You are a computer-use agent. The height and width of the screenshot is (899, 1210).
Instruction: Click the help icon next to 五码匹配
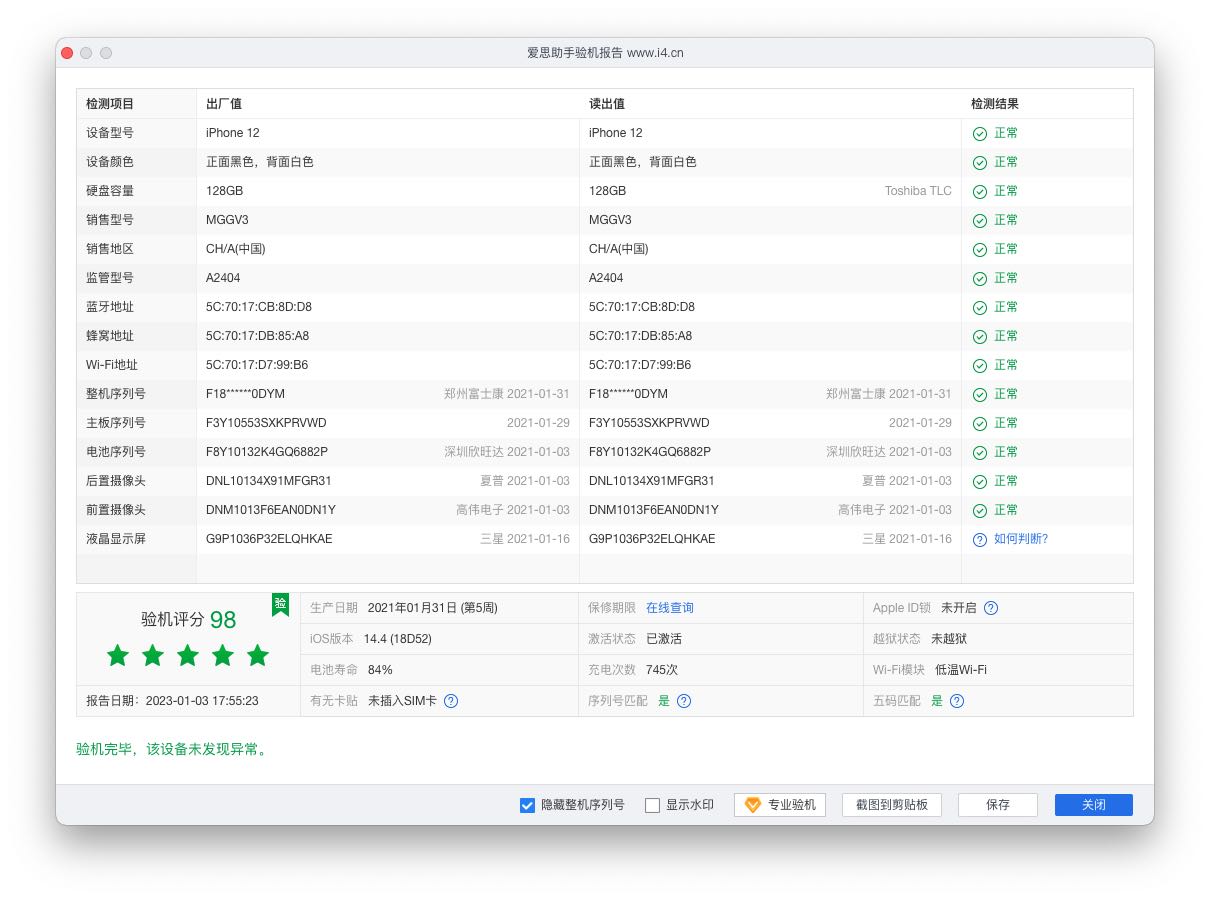[957, 701]
